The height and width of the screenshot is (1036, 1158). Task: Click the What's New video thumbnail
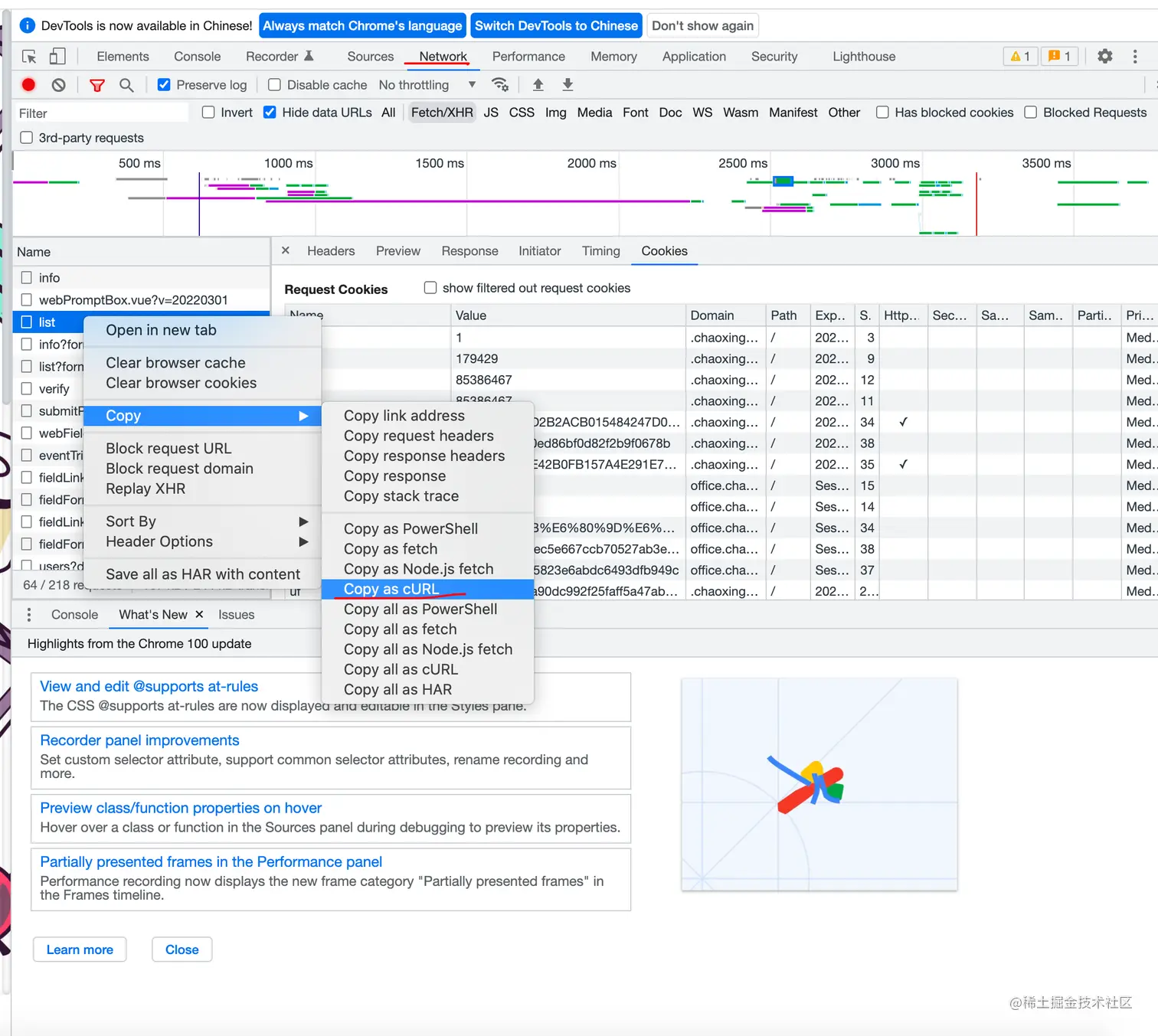[x=819, y=784]
